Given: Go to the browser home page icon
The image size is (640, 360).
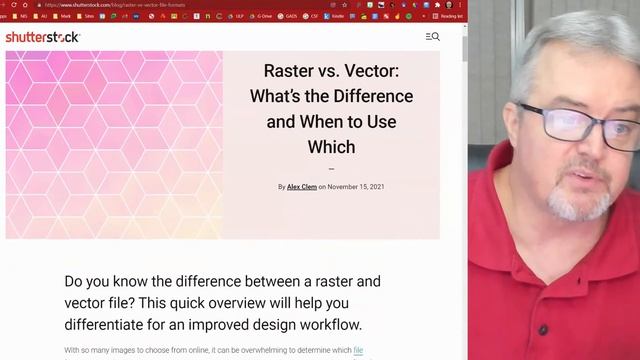Looking at the screenshot, I should click(x=25, y=5).
